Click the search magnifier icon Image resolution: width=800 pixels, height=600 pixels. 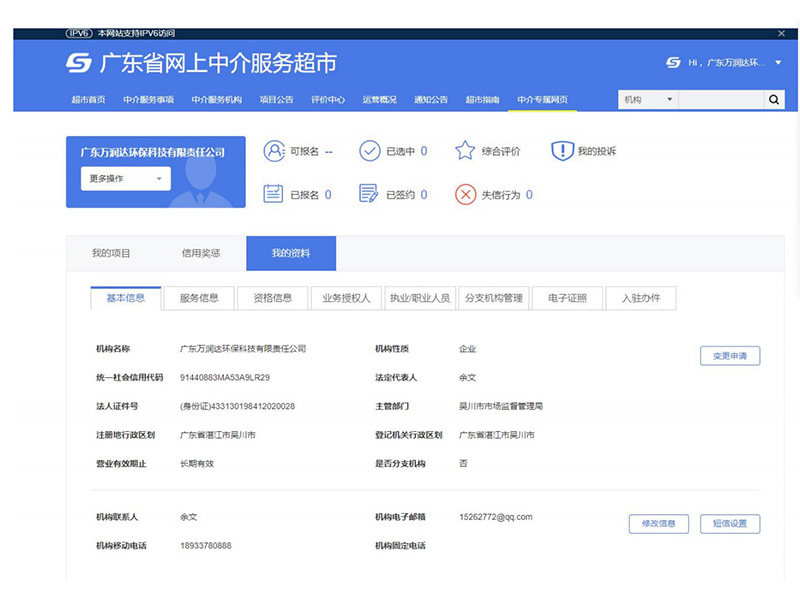(774, 100)
